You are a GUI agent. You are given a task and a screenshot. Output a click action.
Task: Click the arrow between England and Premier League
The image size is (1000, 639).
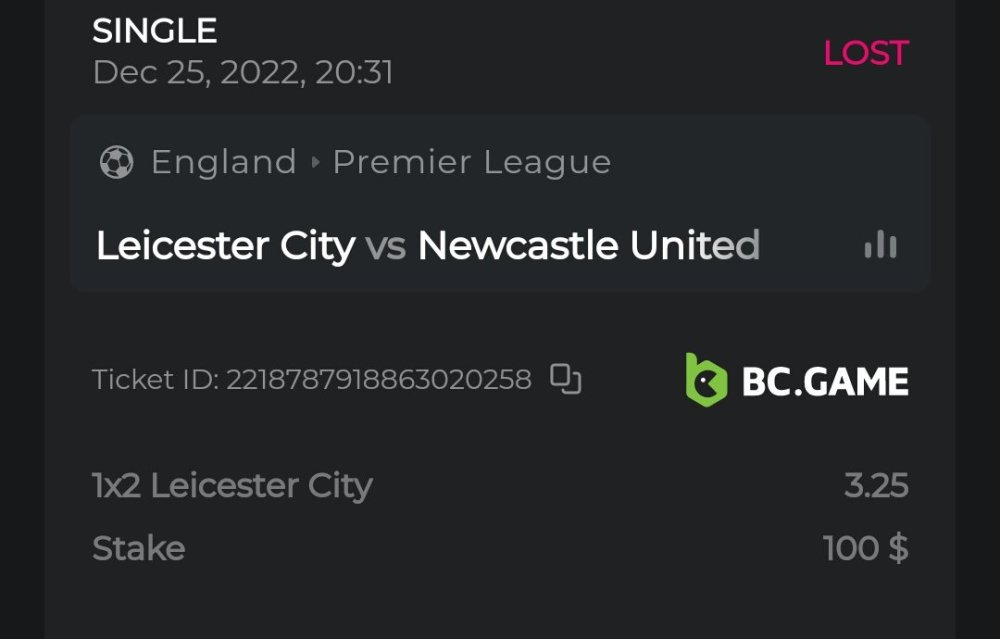pyautogui.click(x=315, y=162)
